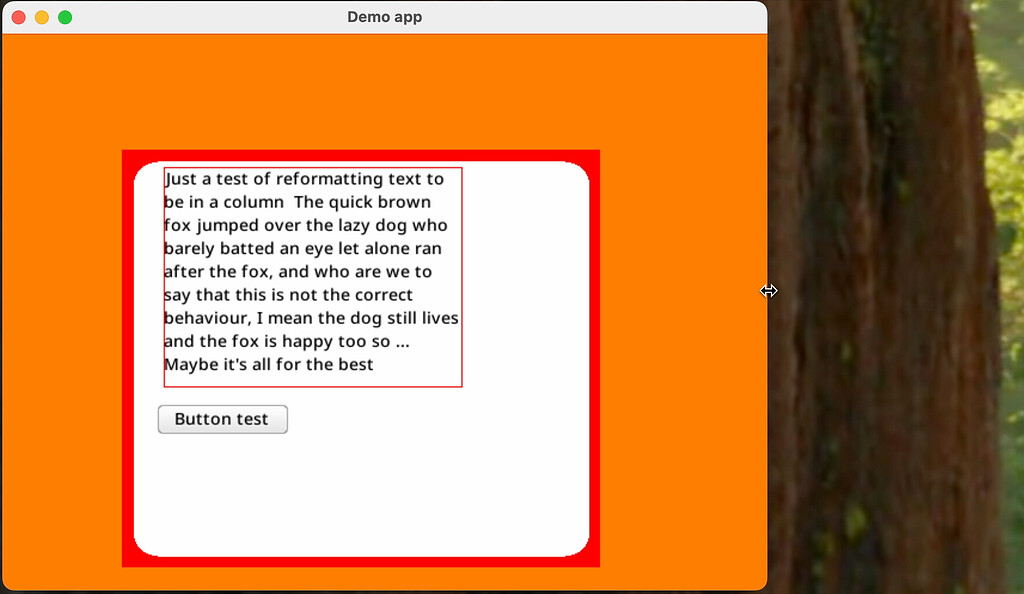Click the orange area left of the red box
This screenshot has height=594, width=1024.
pyautogui.click(x=62, y=350)
